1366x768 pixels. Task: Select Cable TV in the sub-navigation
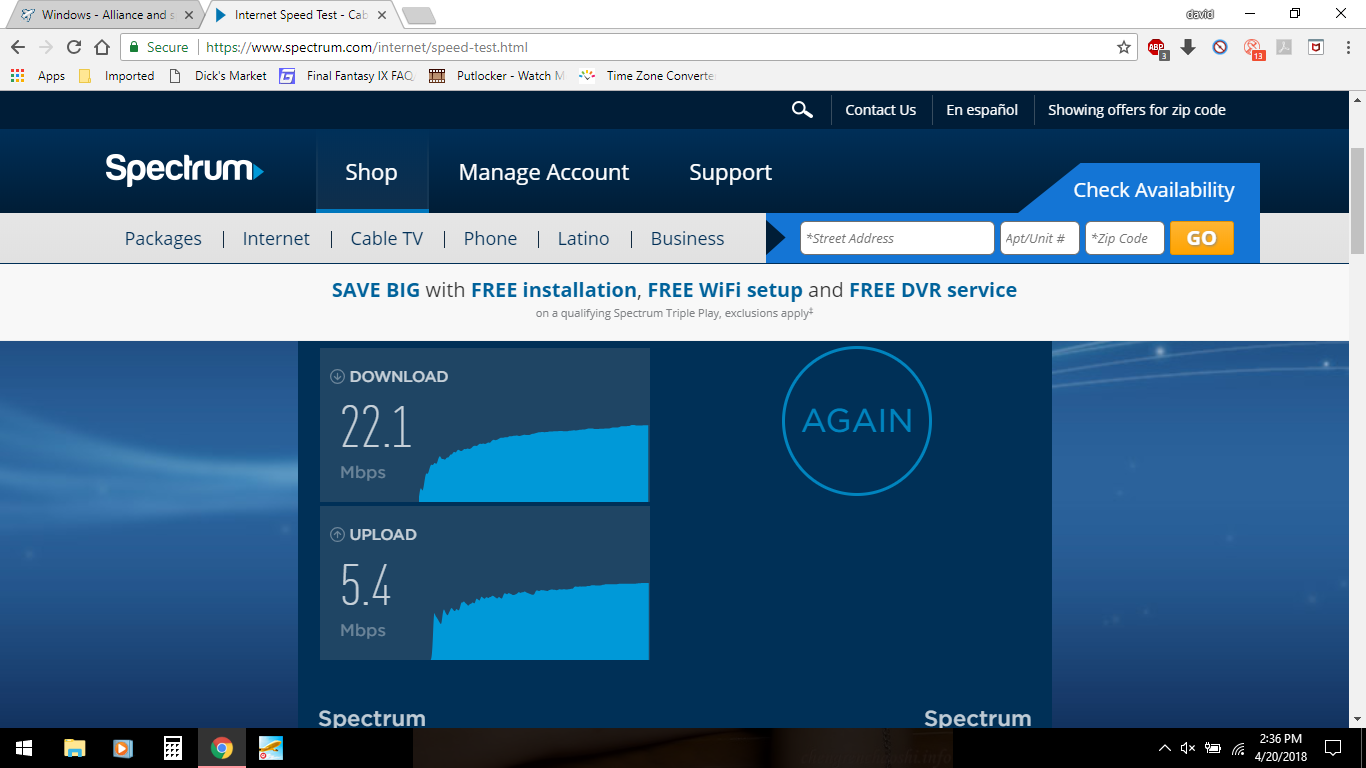click(387, 238)
